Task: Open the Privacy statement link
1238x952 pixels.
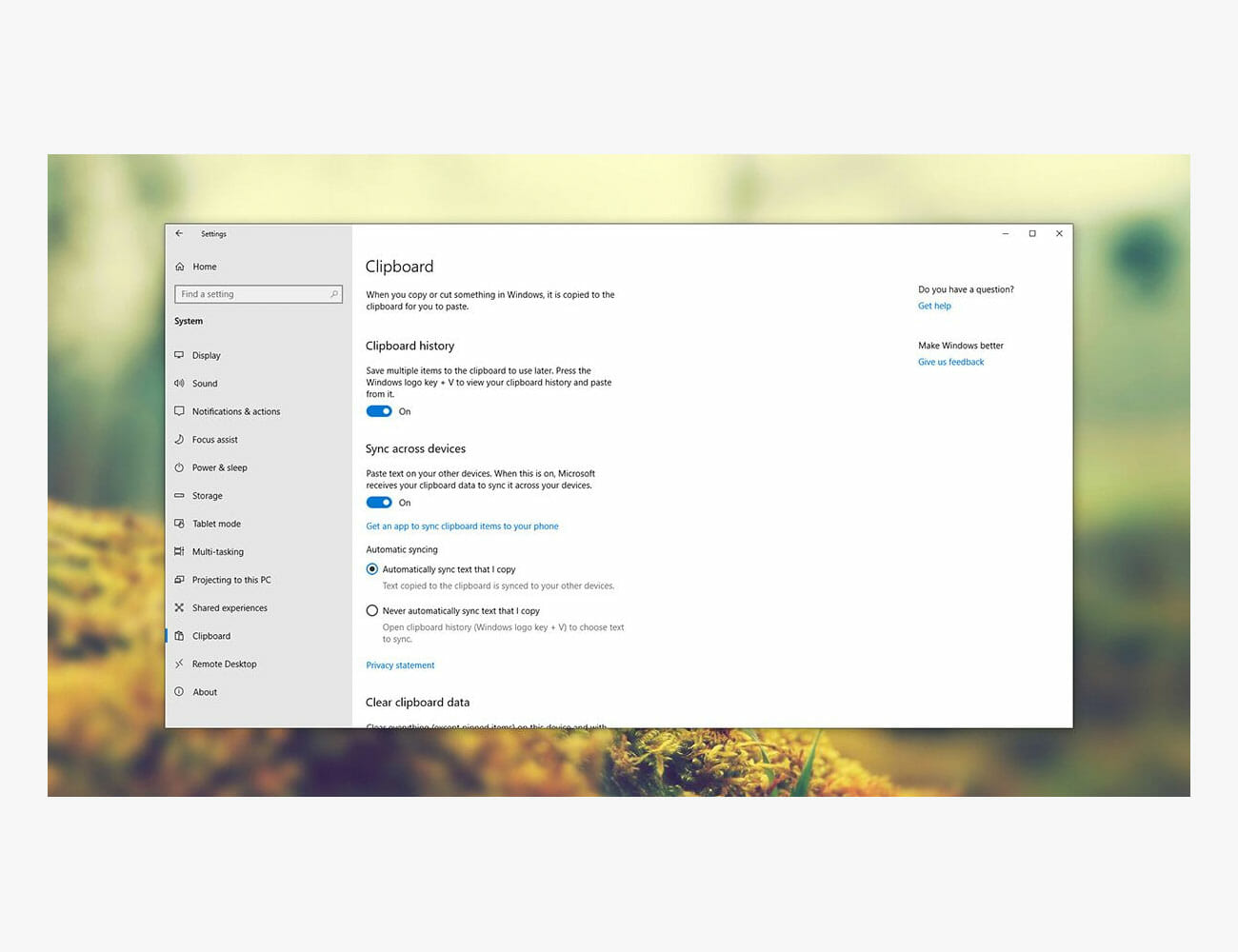Action: (400, 665)
